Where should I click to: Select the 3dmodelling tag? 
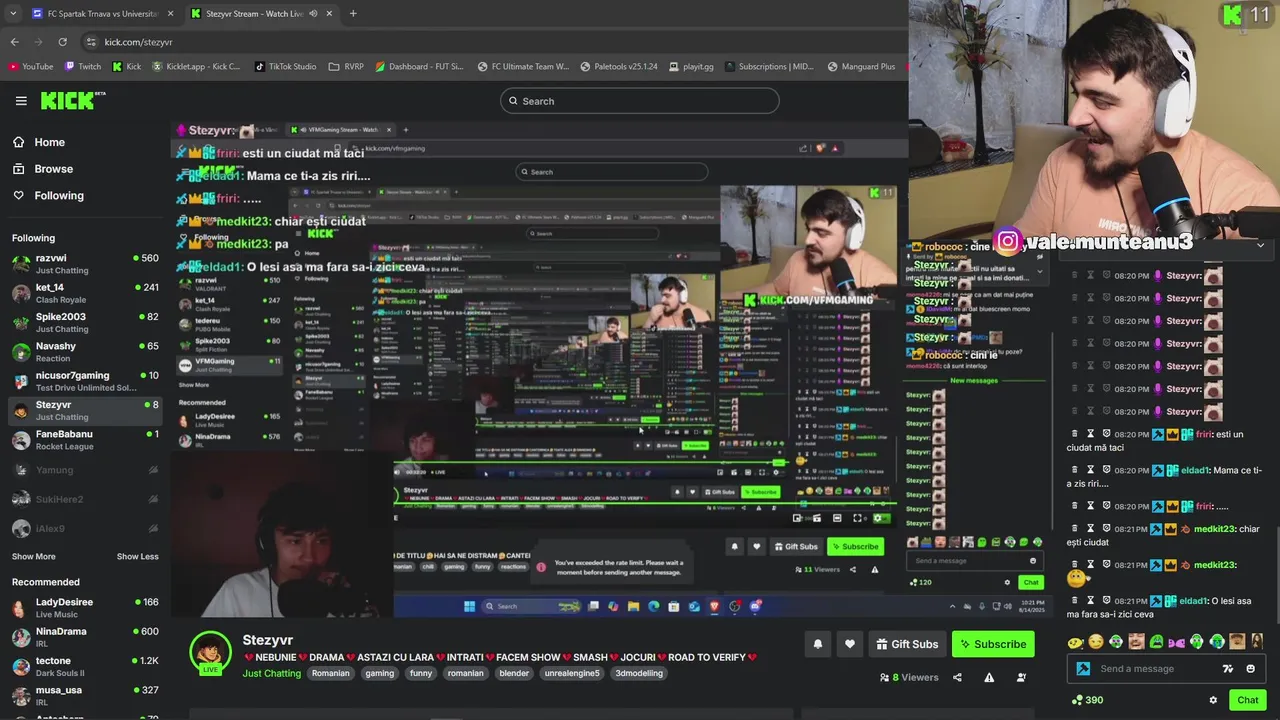(639, 674)
